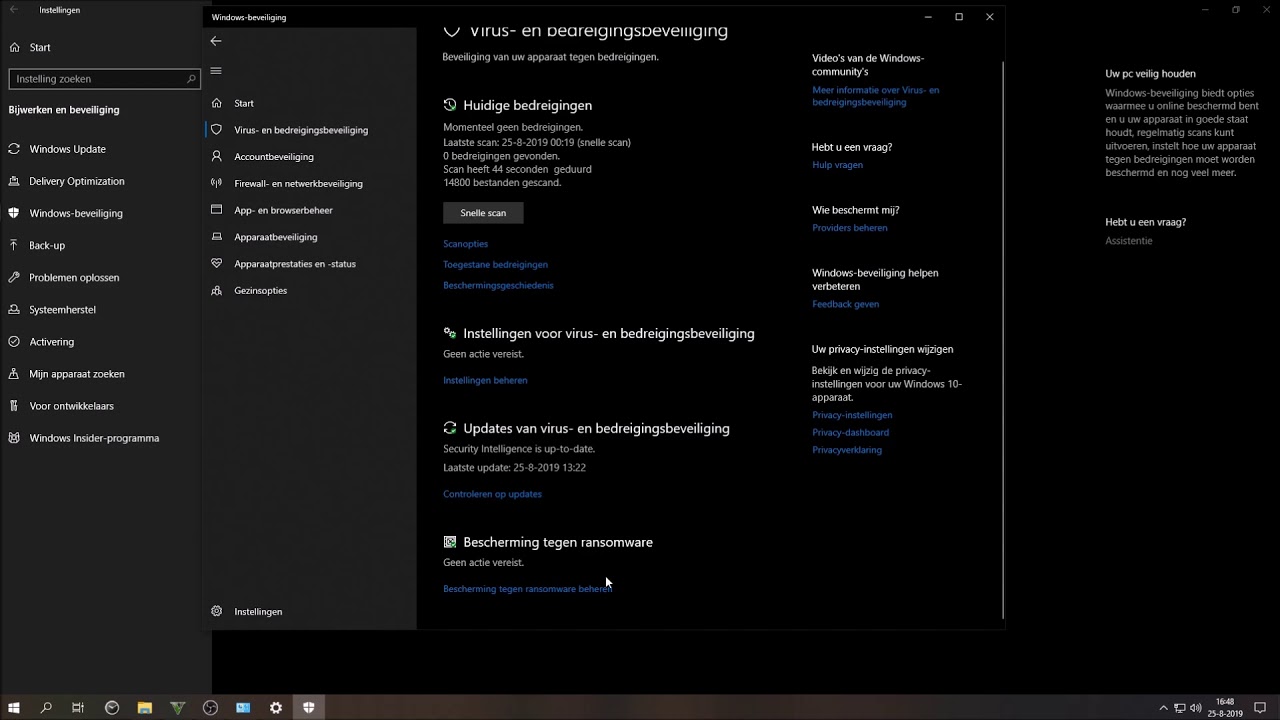Click the Windows Insider-programma icon
The width and height of the screenshot is (1280, 720).
(x=14, y=438)
